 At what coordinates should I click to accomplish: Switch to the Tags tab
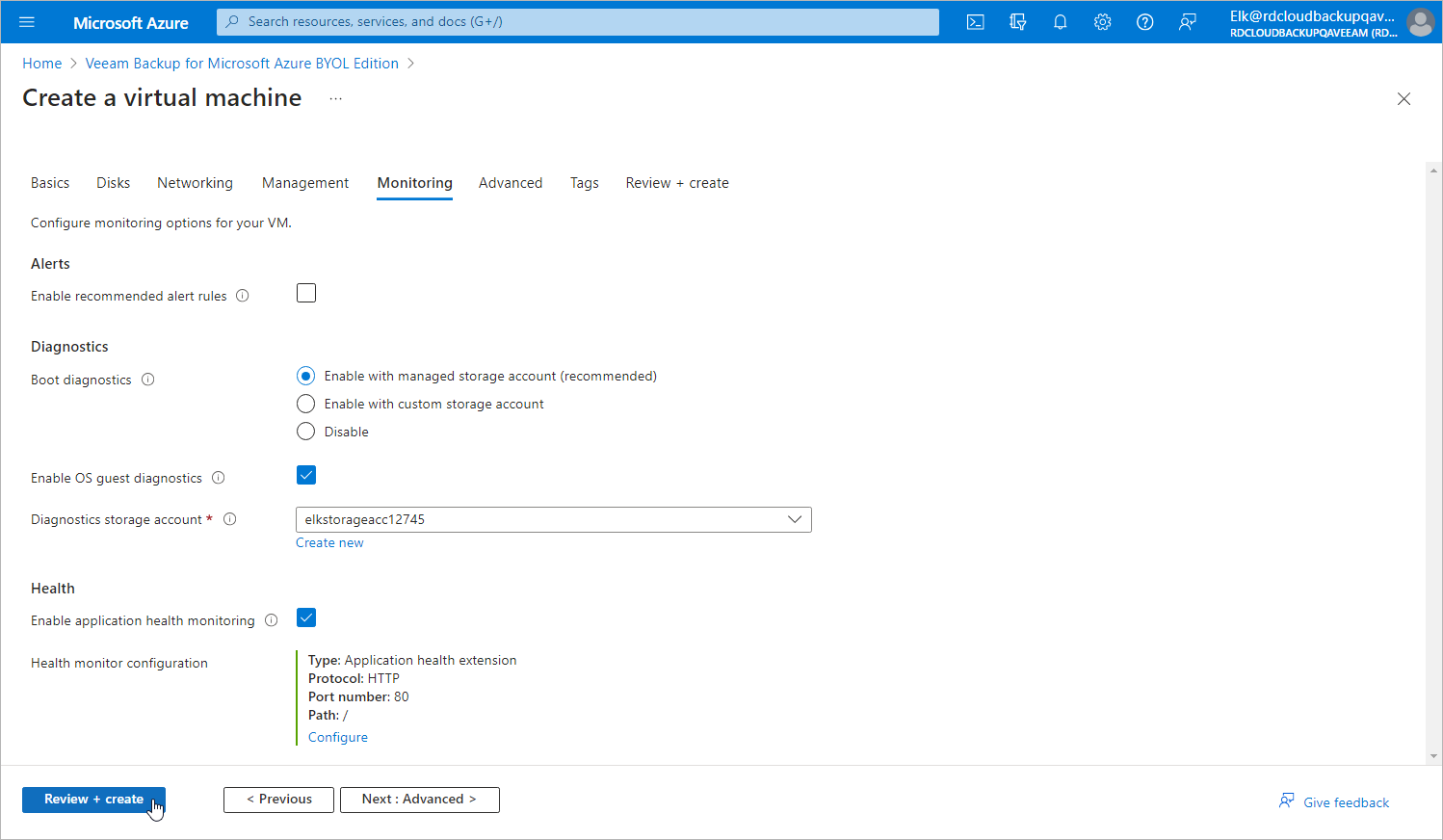point(584,183)
